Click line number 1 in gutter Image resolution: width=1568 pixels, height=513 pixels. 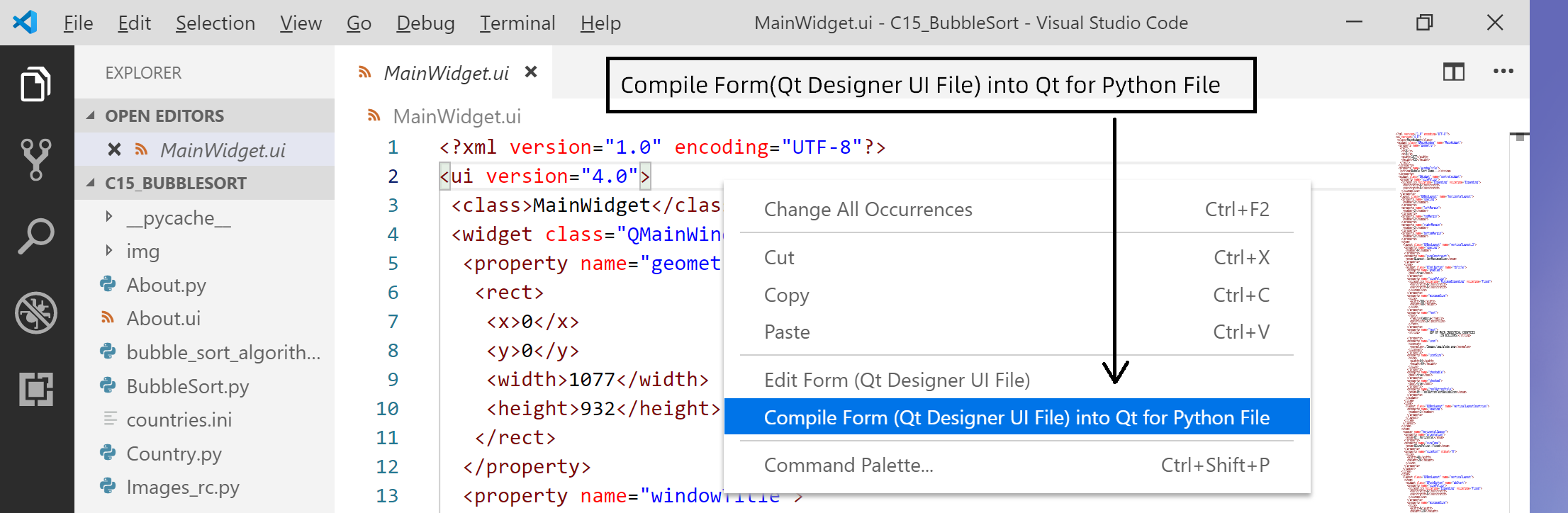click(393, 147)
